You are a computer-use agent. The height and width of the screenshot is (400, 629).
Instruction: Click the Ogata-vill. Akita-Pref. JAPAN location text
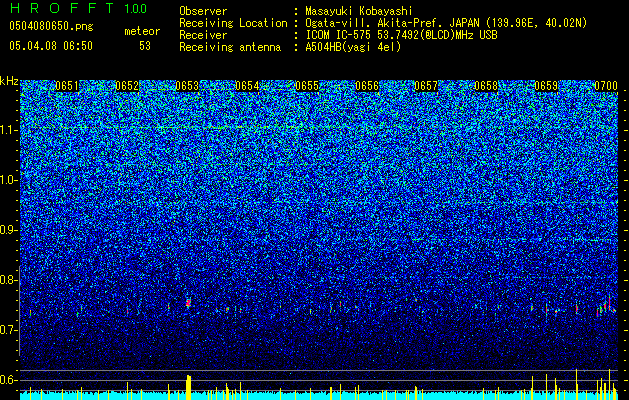(x=446, y=23)
